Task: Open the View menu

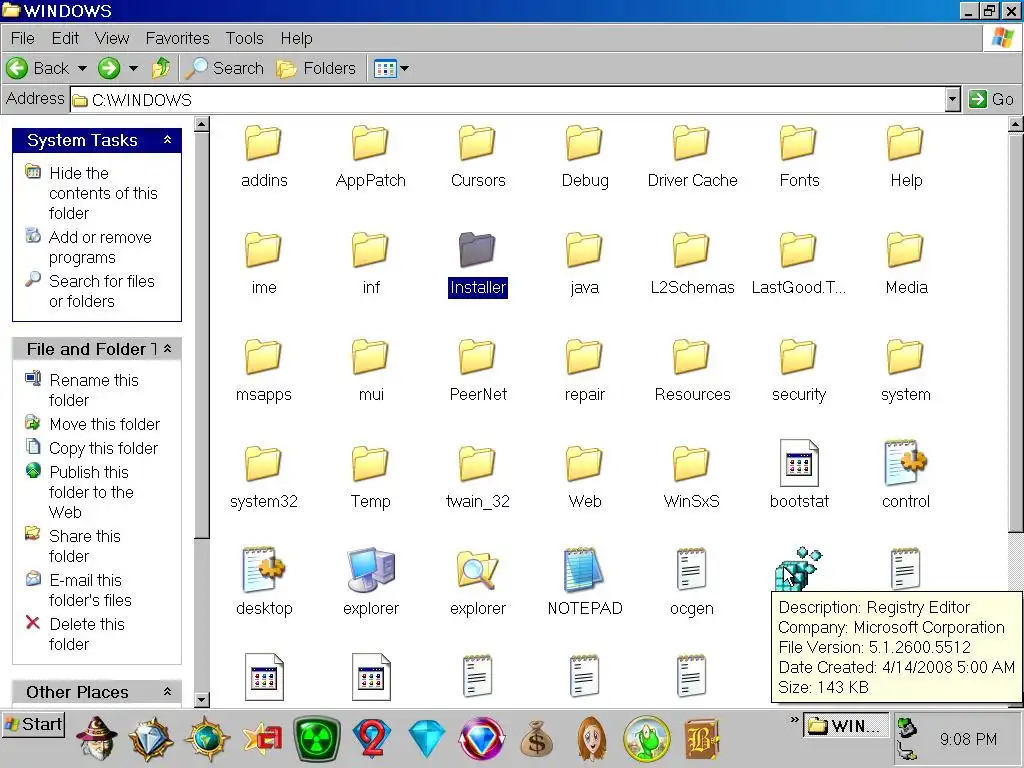Action: point(112,39)
